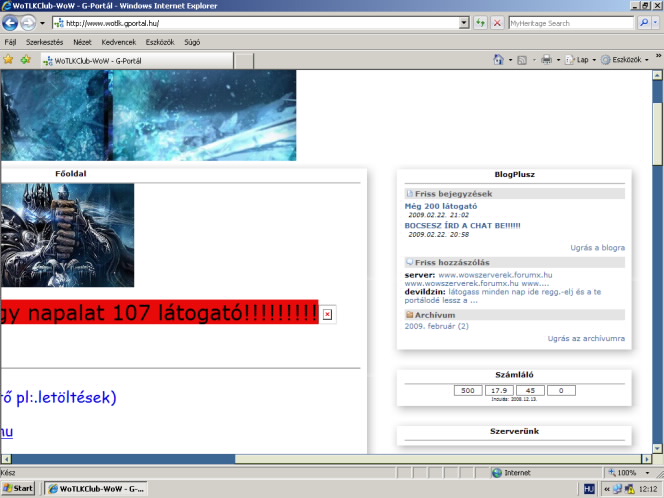Click the Friss bejegyzések section header
The height and width of the screenshot is (498, 664).
click(x=515, y=194)
